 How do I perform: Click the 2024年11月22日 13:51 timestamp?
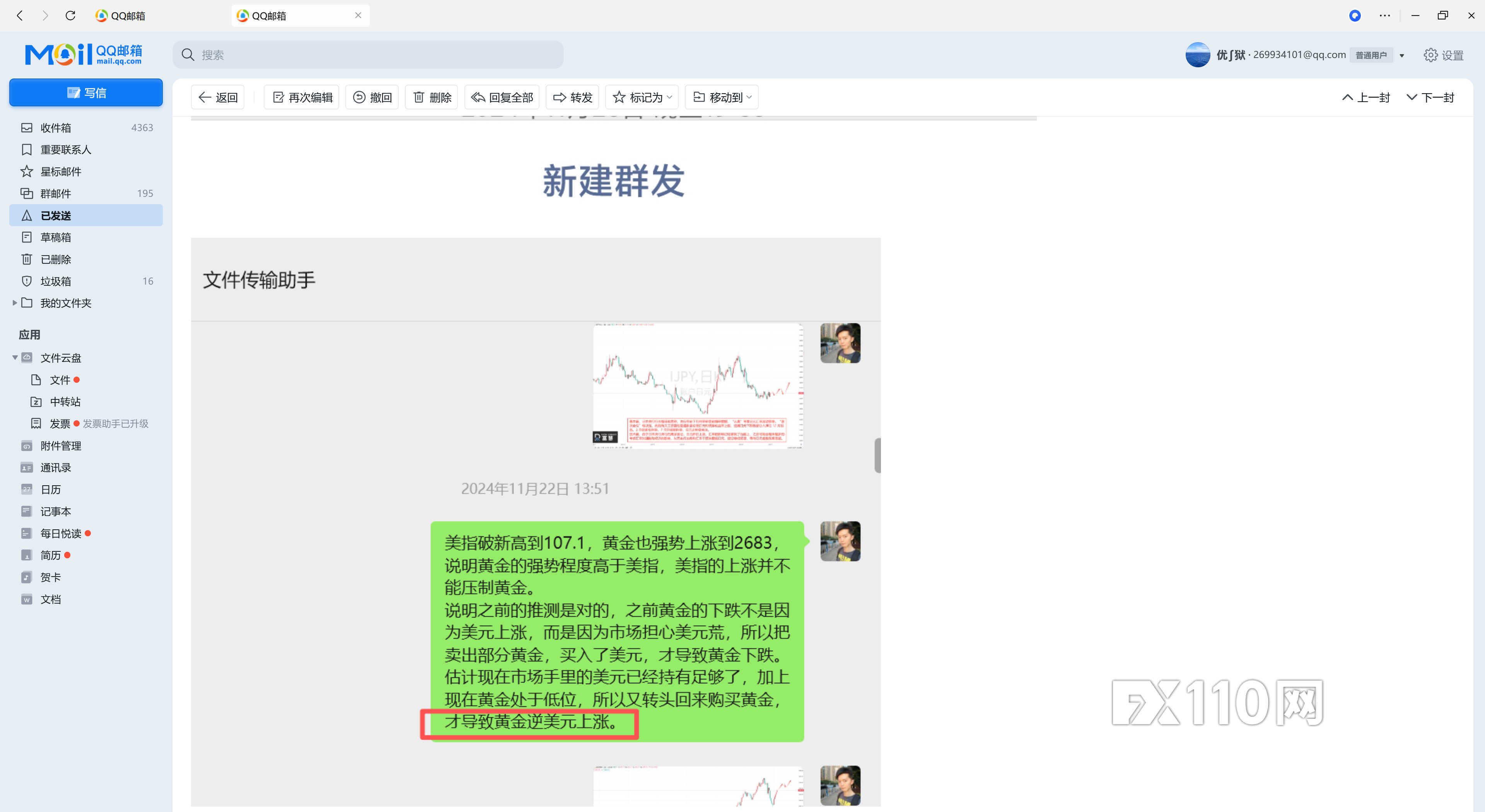[535, 489]
